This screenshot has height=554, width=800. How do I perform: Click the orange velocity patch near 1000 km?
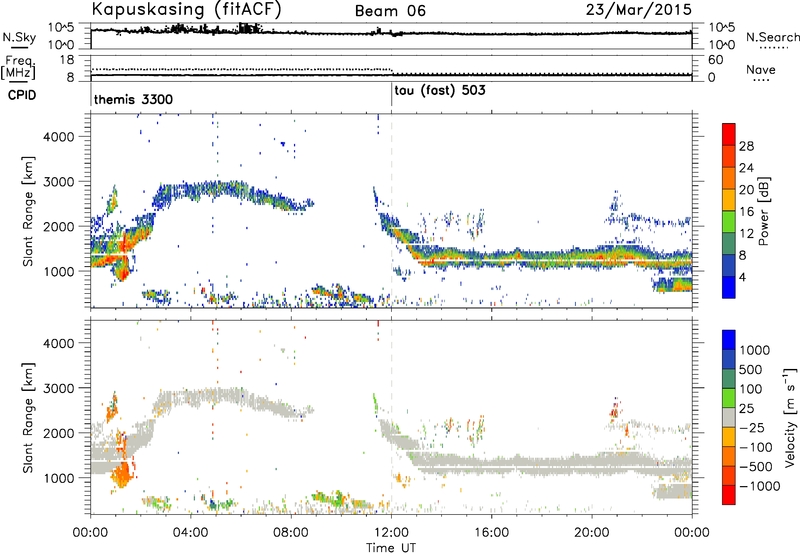(x=122, y=472)
